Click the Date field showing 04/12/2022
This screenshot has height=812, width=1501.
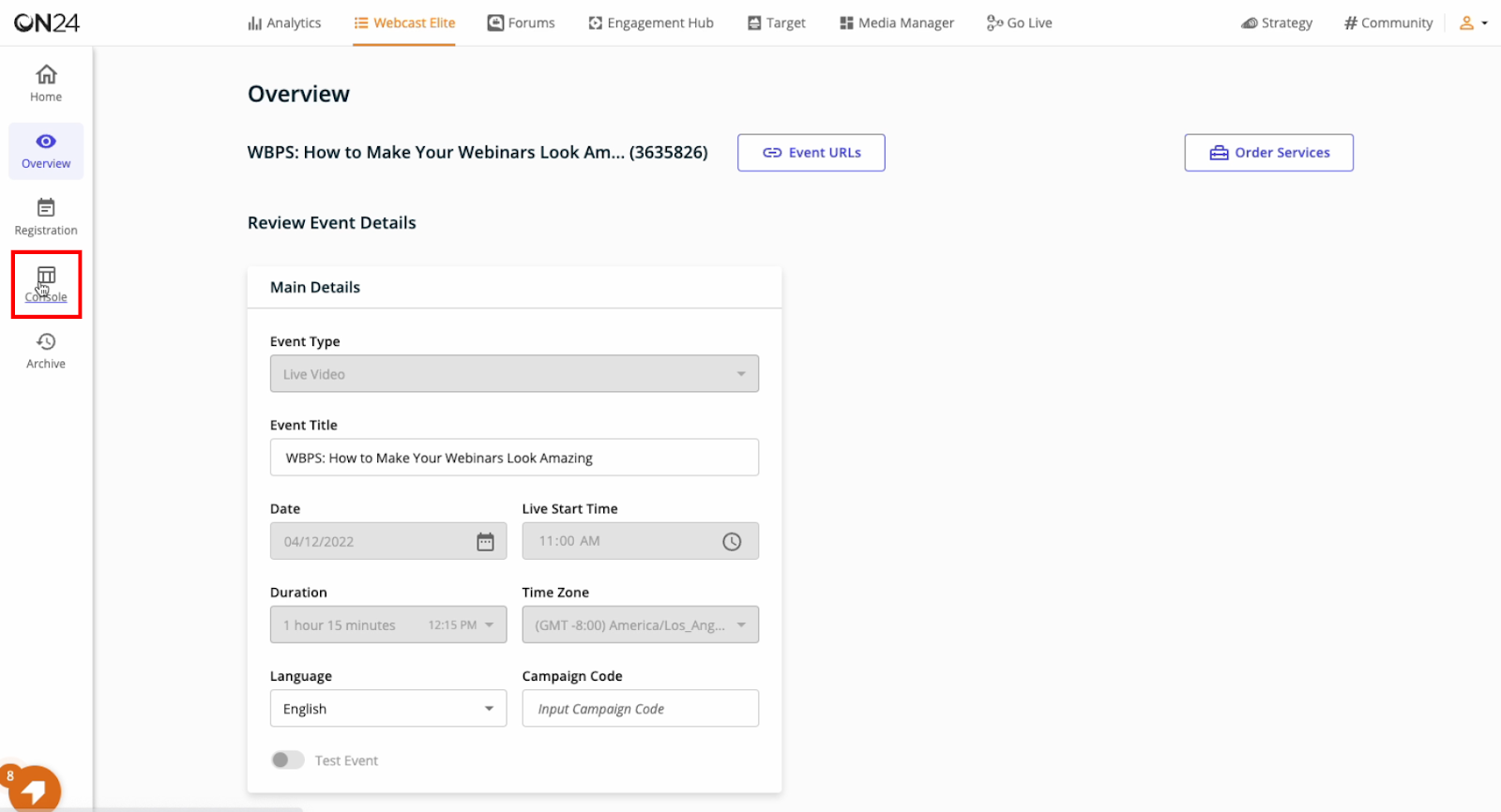[x=388, y=541]
